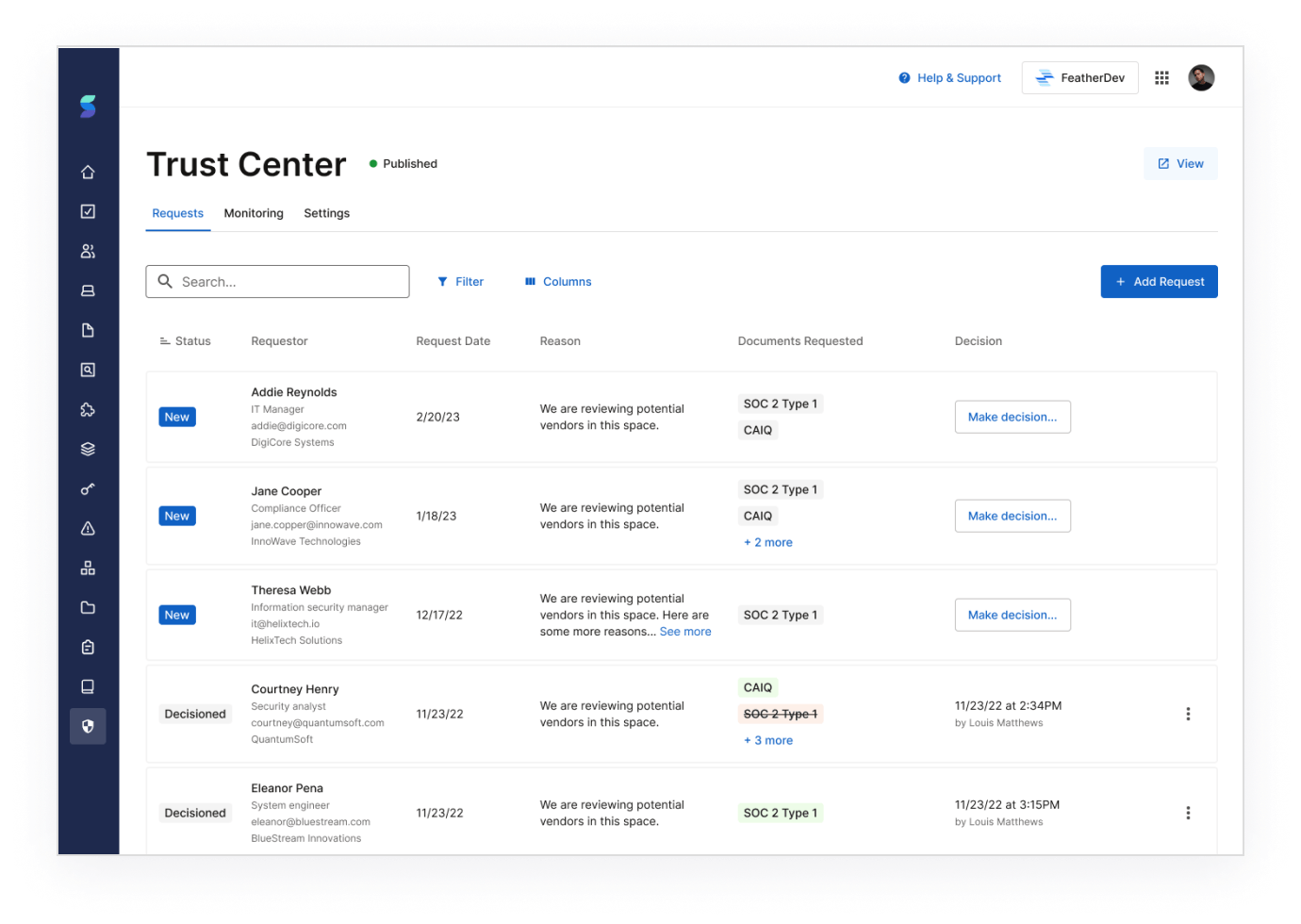Viewport: 1301px width, 924px height.
Task: Expand '+ 2 more' documents for Jane Cooper
Action: (768, 543)
